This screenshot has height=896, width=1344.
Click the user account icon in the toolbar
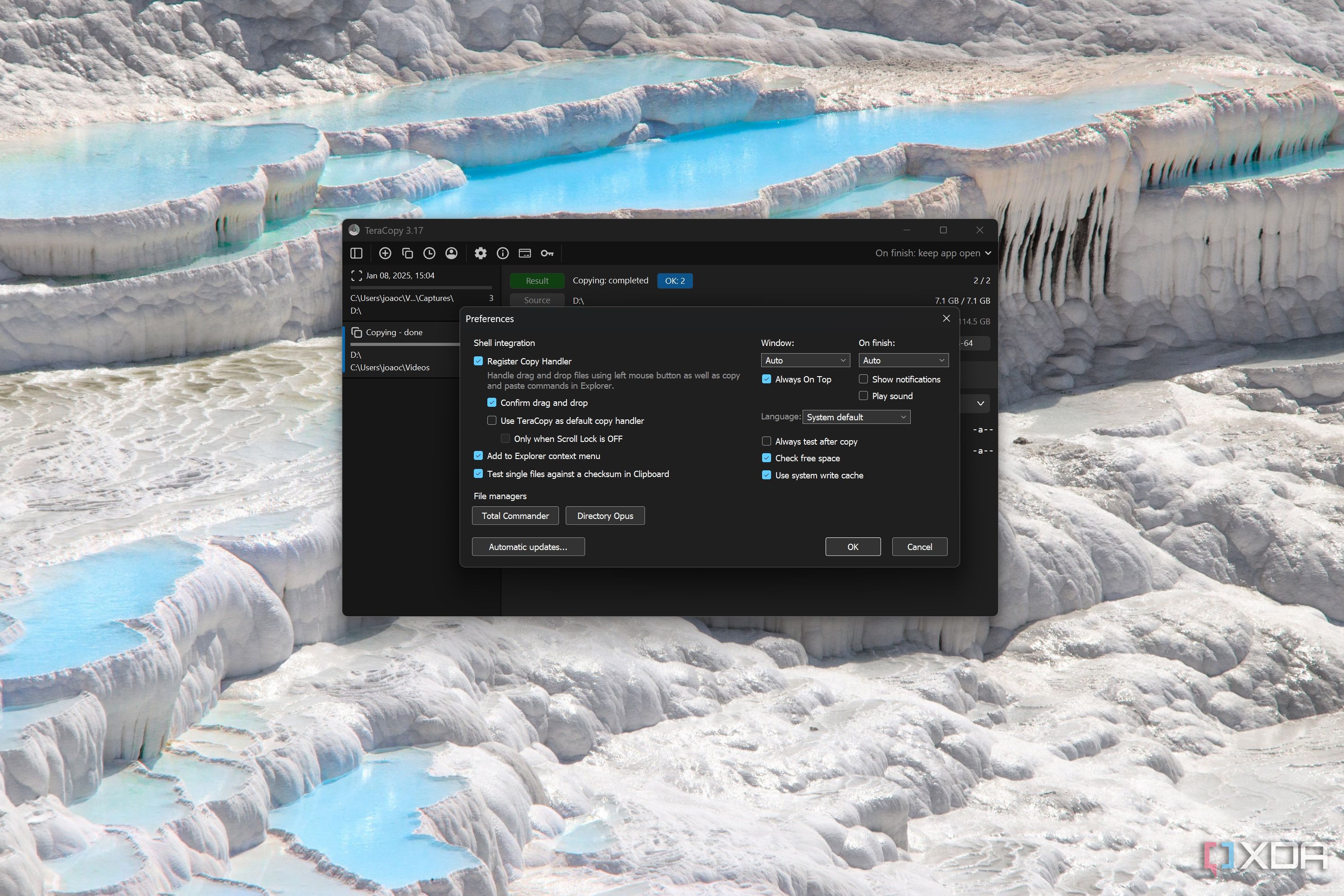tap(451, 253)
